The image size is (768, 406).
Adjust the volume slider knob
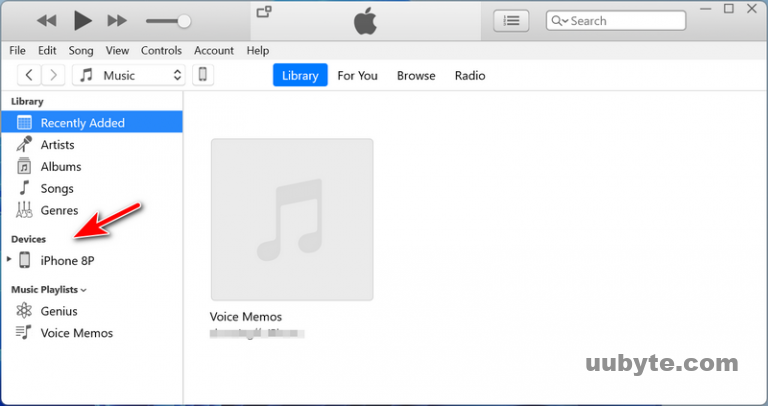coord(184,21)
